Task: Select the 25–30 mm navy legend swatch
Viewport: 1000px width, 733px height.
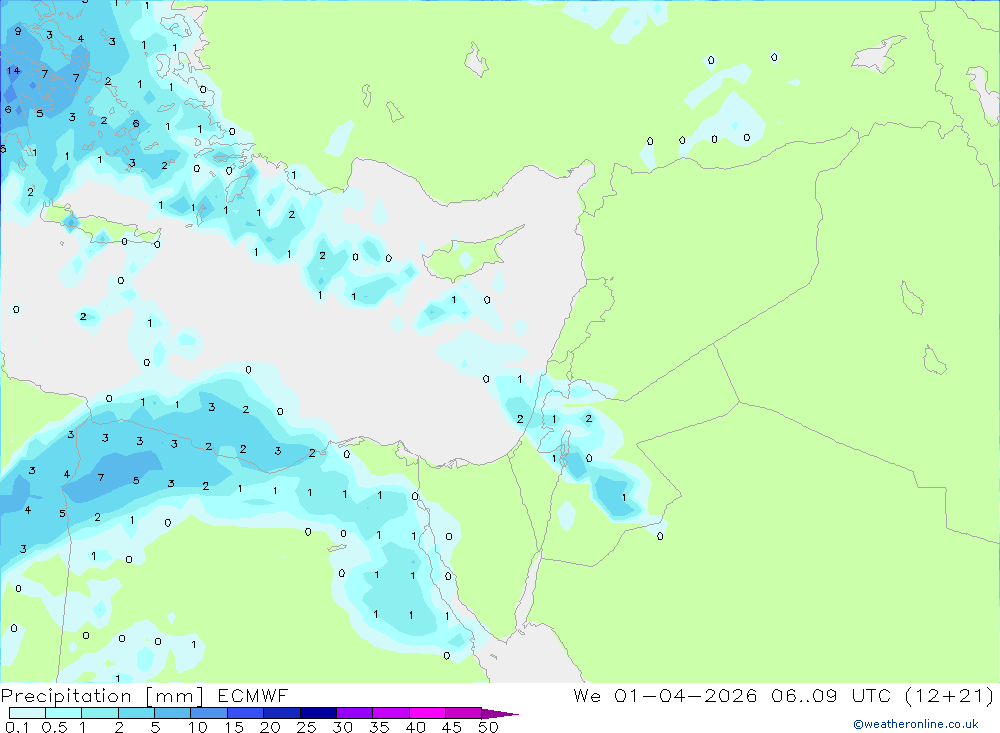Action: (318, 713)
